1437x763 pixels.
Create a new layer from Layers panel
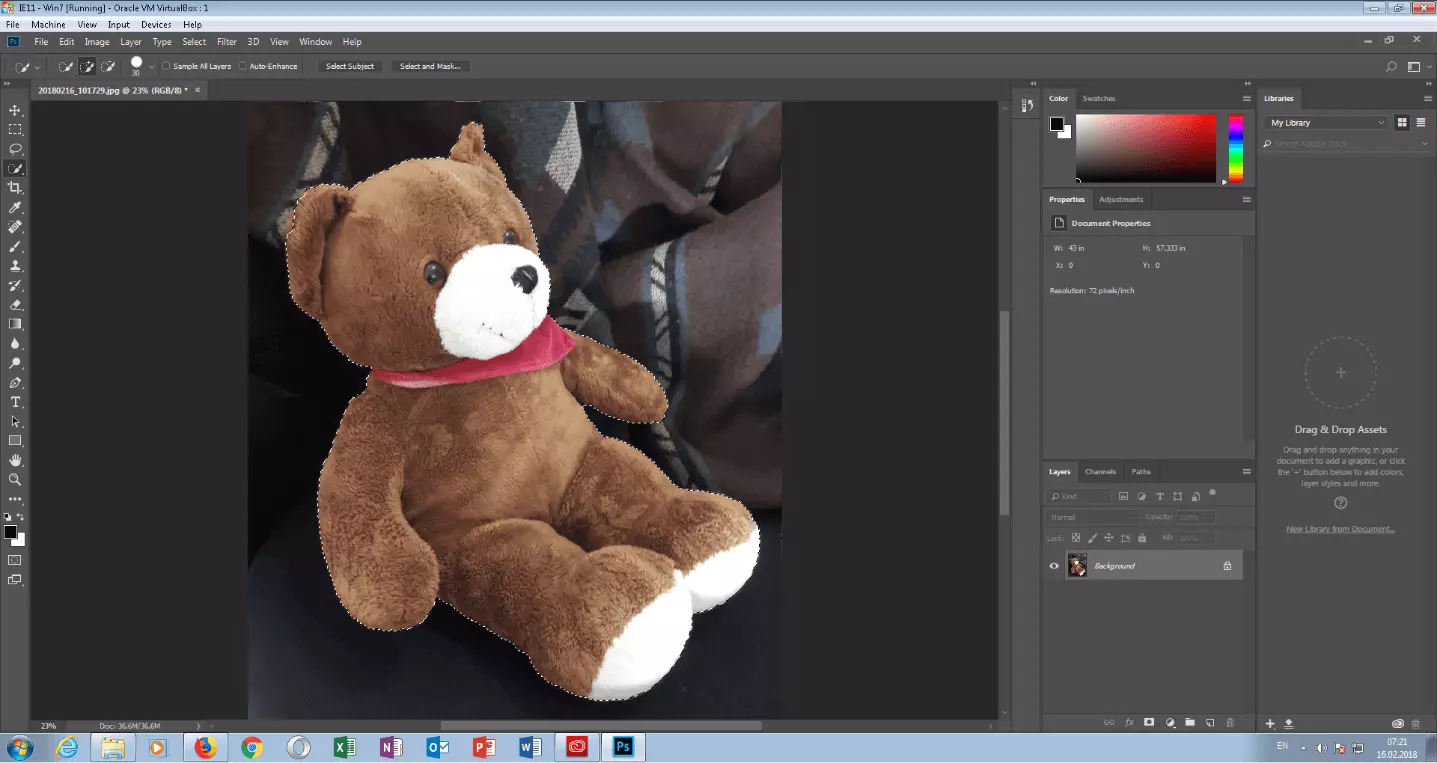coord(1210,722)
